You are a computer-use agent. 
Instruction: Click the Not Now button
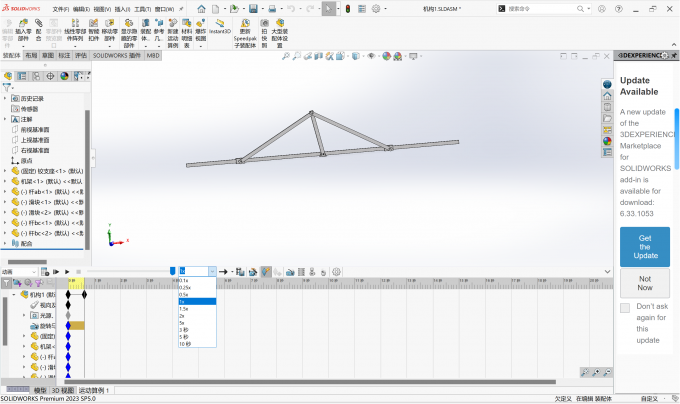click(645, 283)
